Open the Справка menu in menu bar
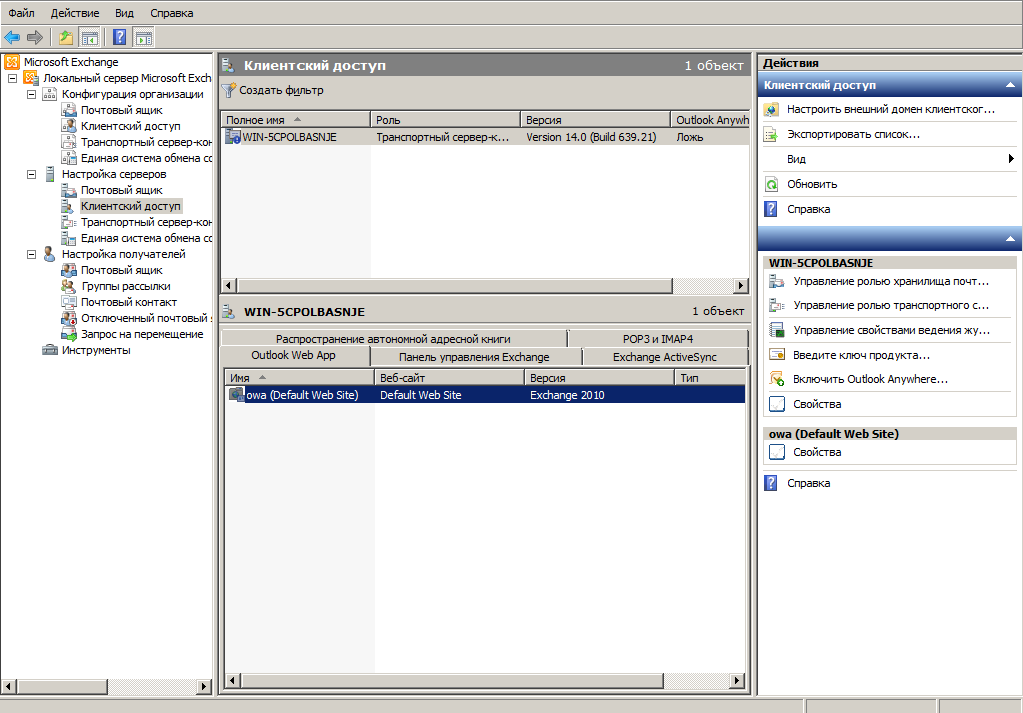 point(172,13)
